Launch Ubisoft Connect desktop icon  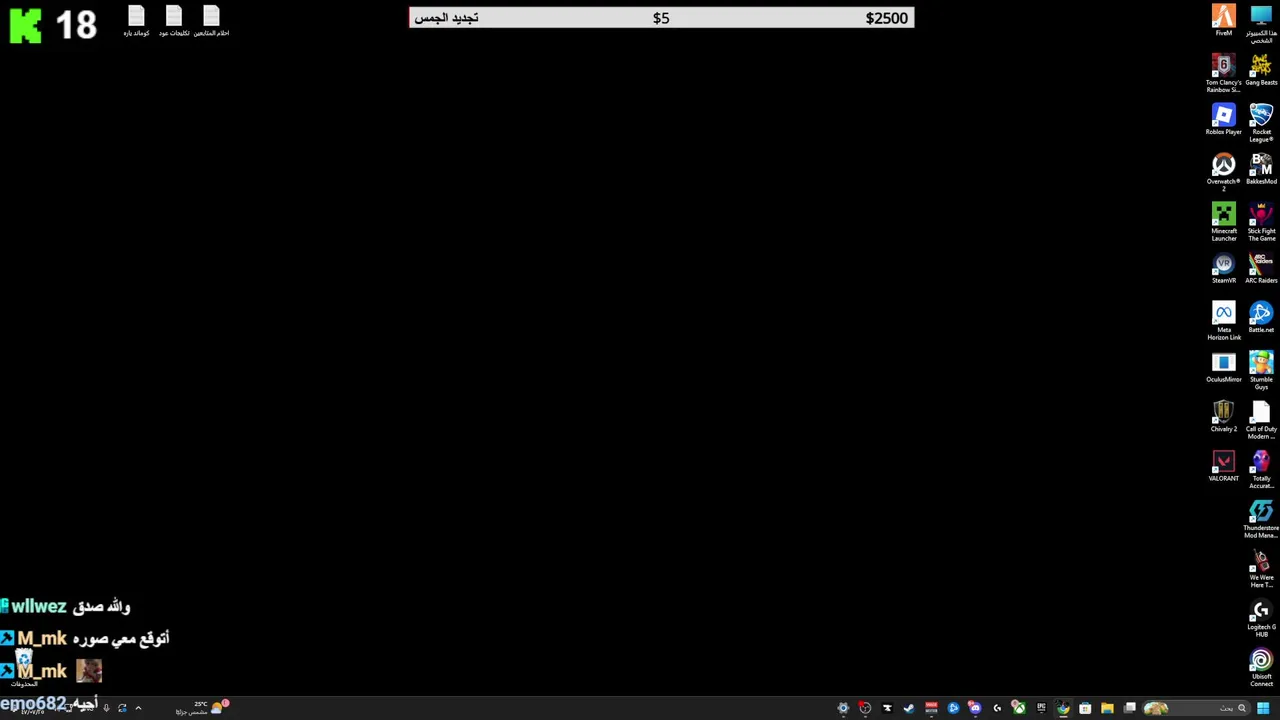1261,667
